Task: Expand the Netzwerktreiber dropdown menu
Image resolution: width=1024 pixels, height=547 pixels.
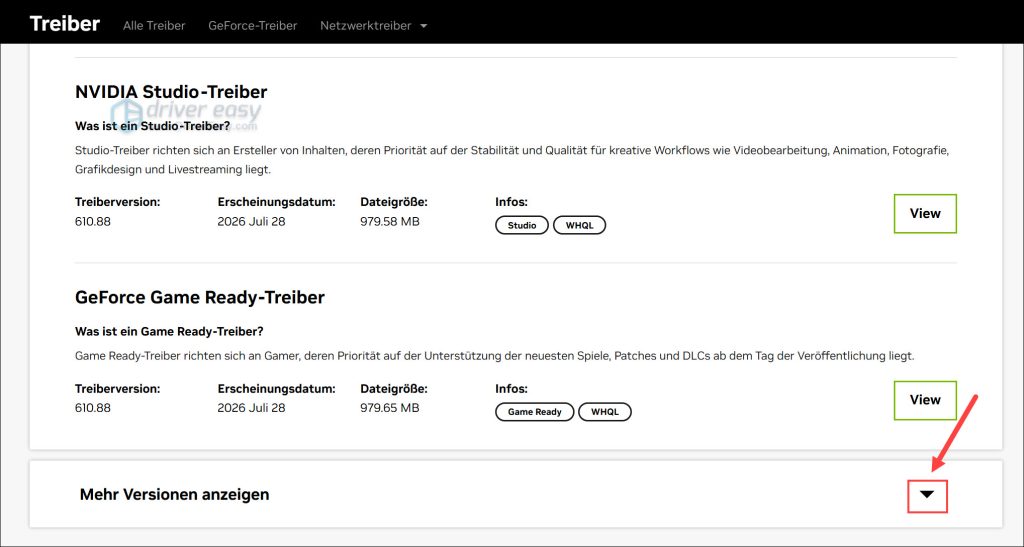Action: (x=374, y=25)
